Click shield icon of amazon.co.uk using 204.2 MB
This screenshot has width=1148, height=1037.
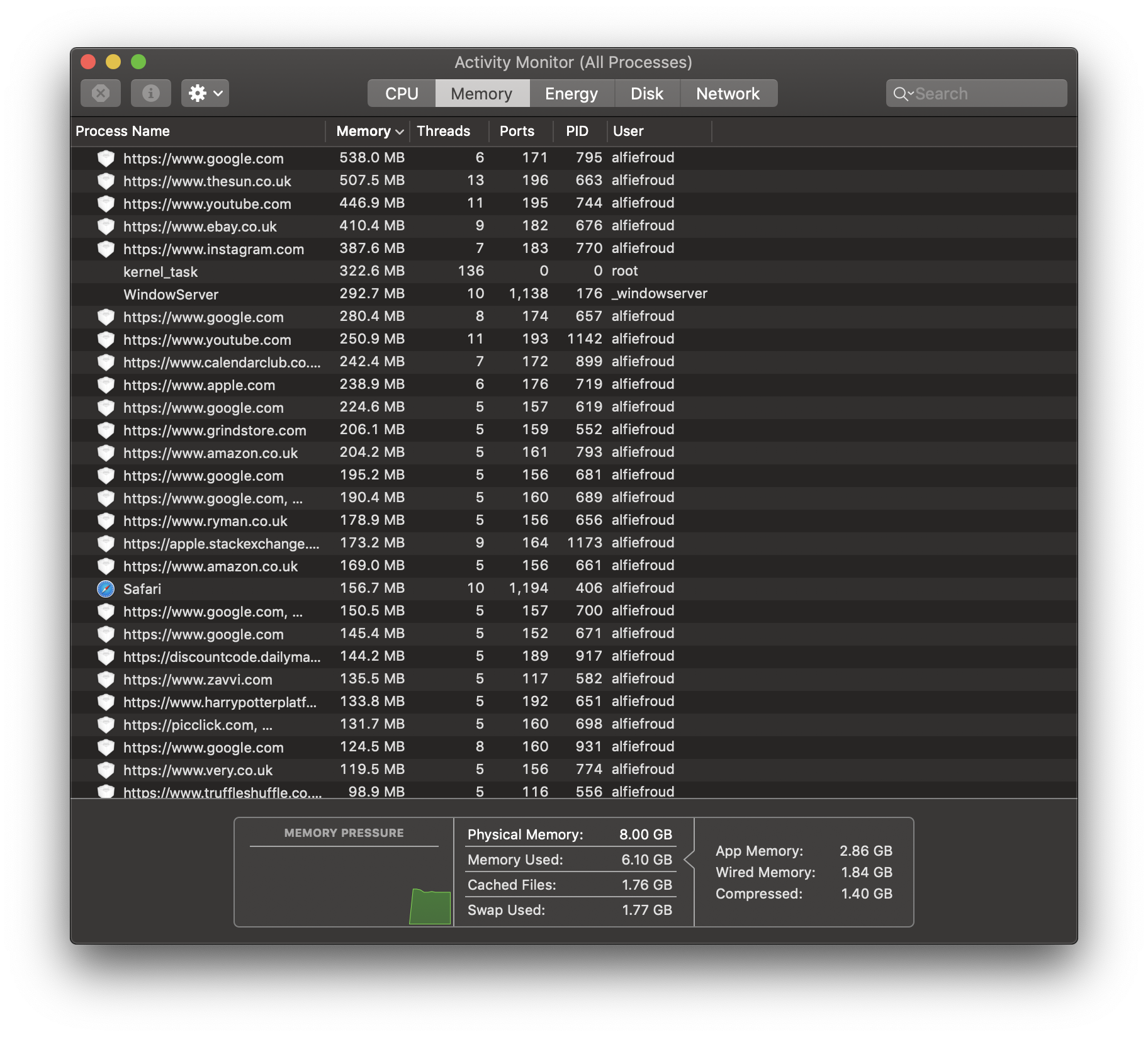tap(106, 453)
